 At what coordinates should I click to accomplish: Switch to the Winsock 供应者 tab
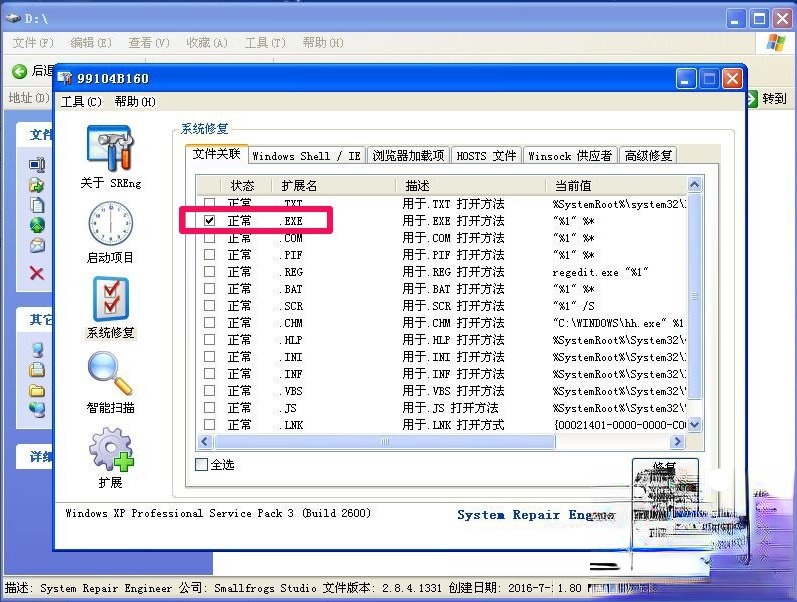570,156
